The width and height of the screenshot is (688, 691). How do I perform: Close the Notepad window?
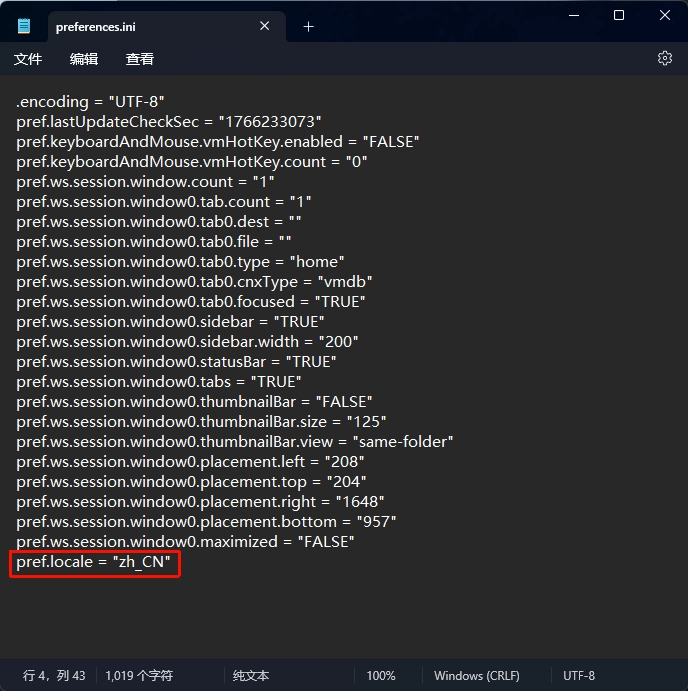(665, 15)
